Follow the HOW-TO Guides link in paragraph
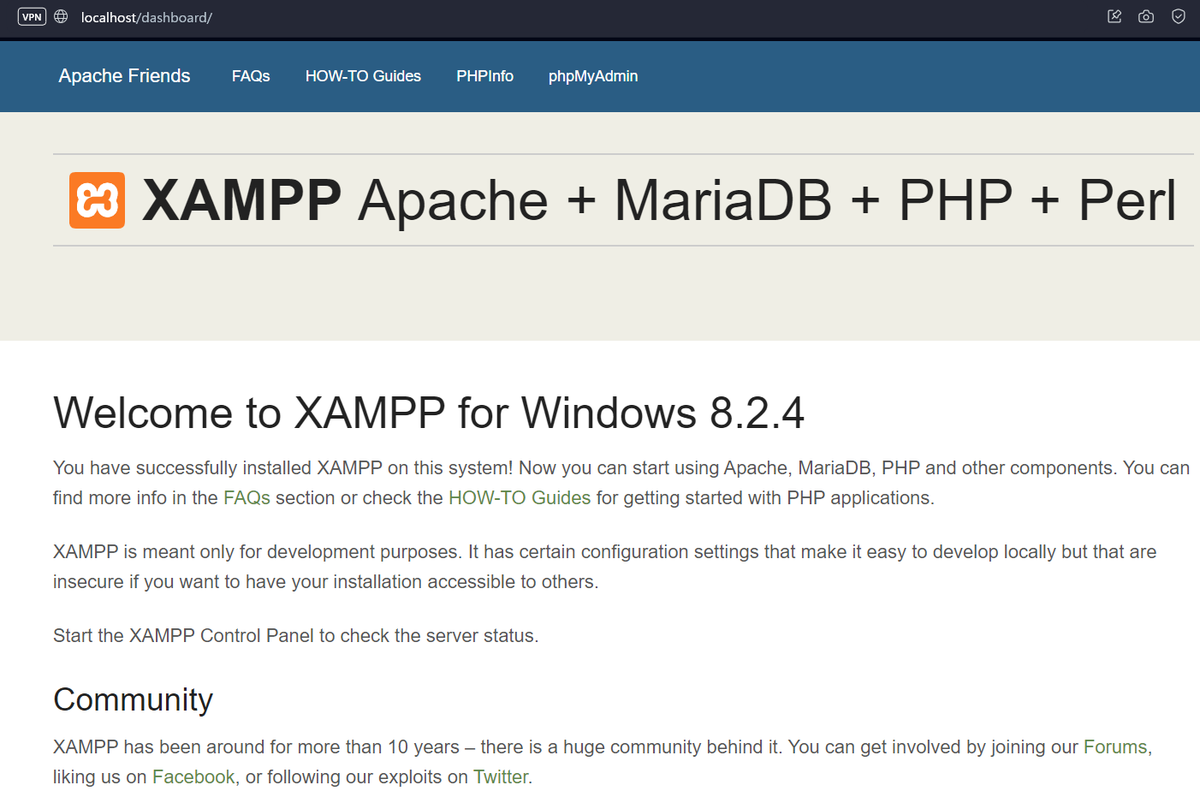 click(x=519, y=498)
